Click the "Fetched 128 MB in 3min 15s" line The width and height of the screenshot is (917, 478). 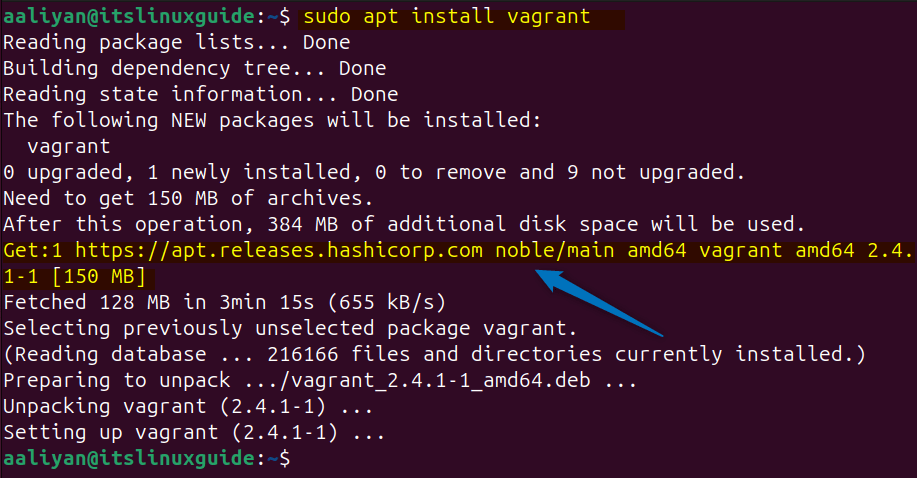(x=225, y=302)
